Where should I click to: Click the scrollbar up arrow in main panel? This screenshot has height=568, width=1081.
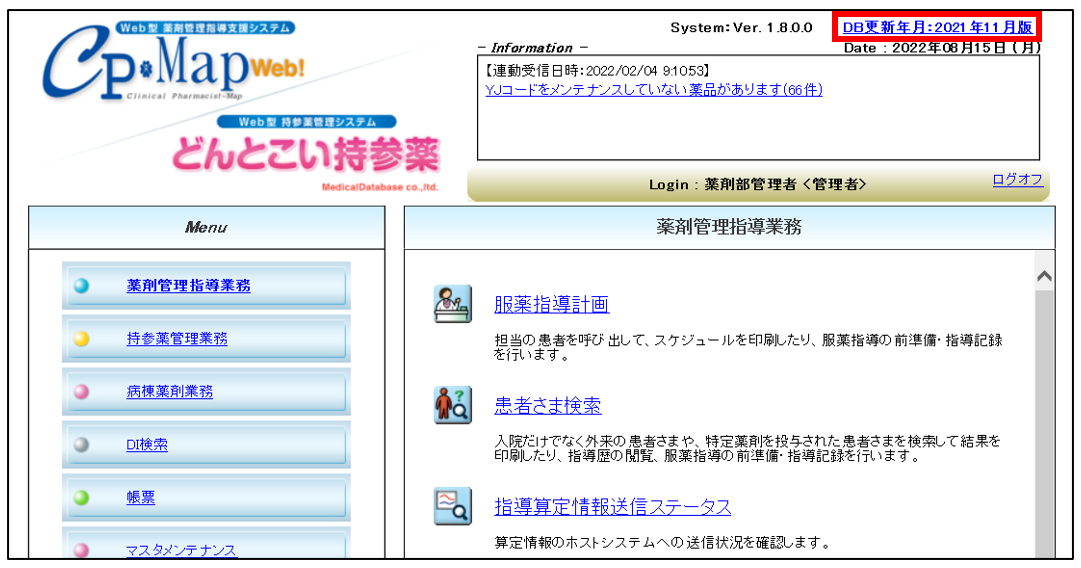pos(1044,277)
